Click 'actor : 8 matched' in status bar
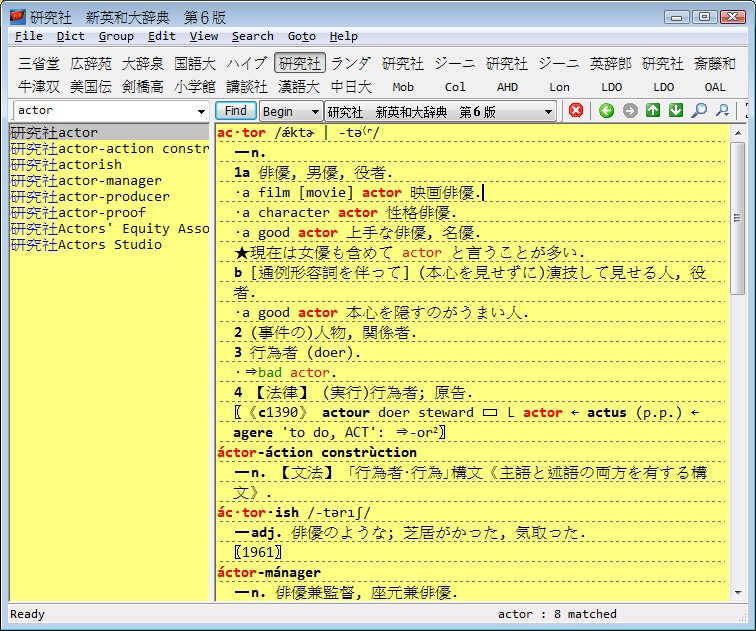This screenshot has width=756, height=631. pyautogui.click(x=557, y=614)
